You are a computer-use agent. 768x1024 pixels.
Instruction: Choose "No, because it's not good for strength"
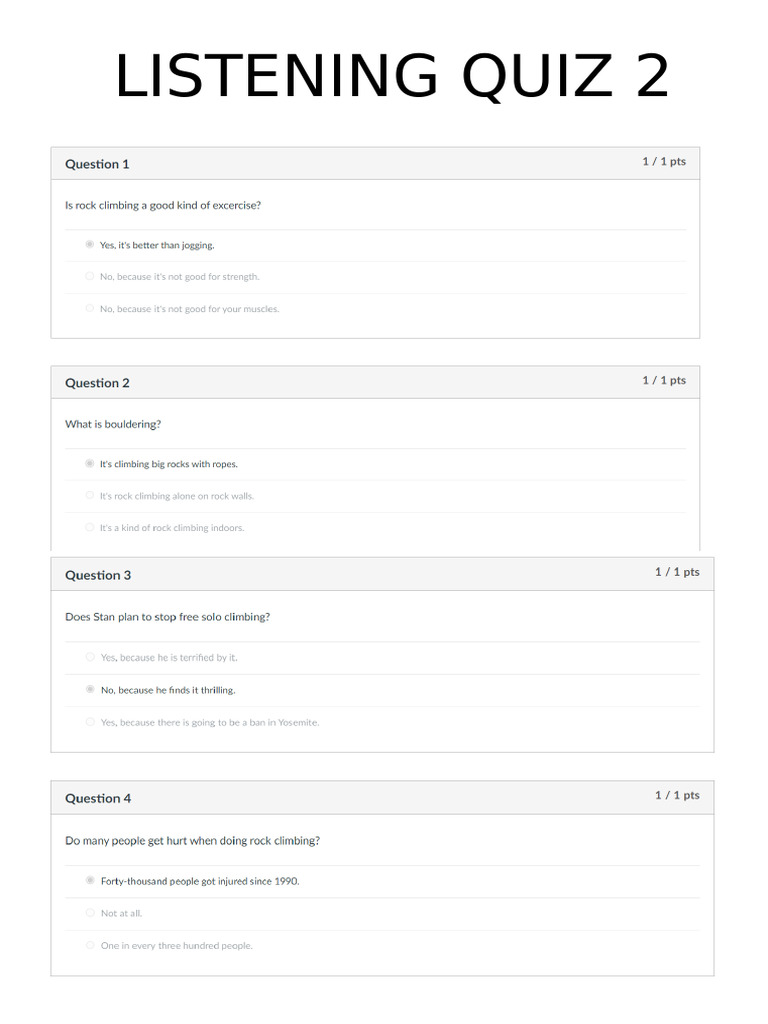(x=90, y=276)
